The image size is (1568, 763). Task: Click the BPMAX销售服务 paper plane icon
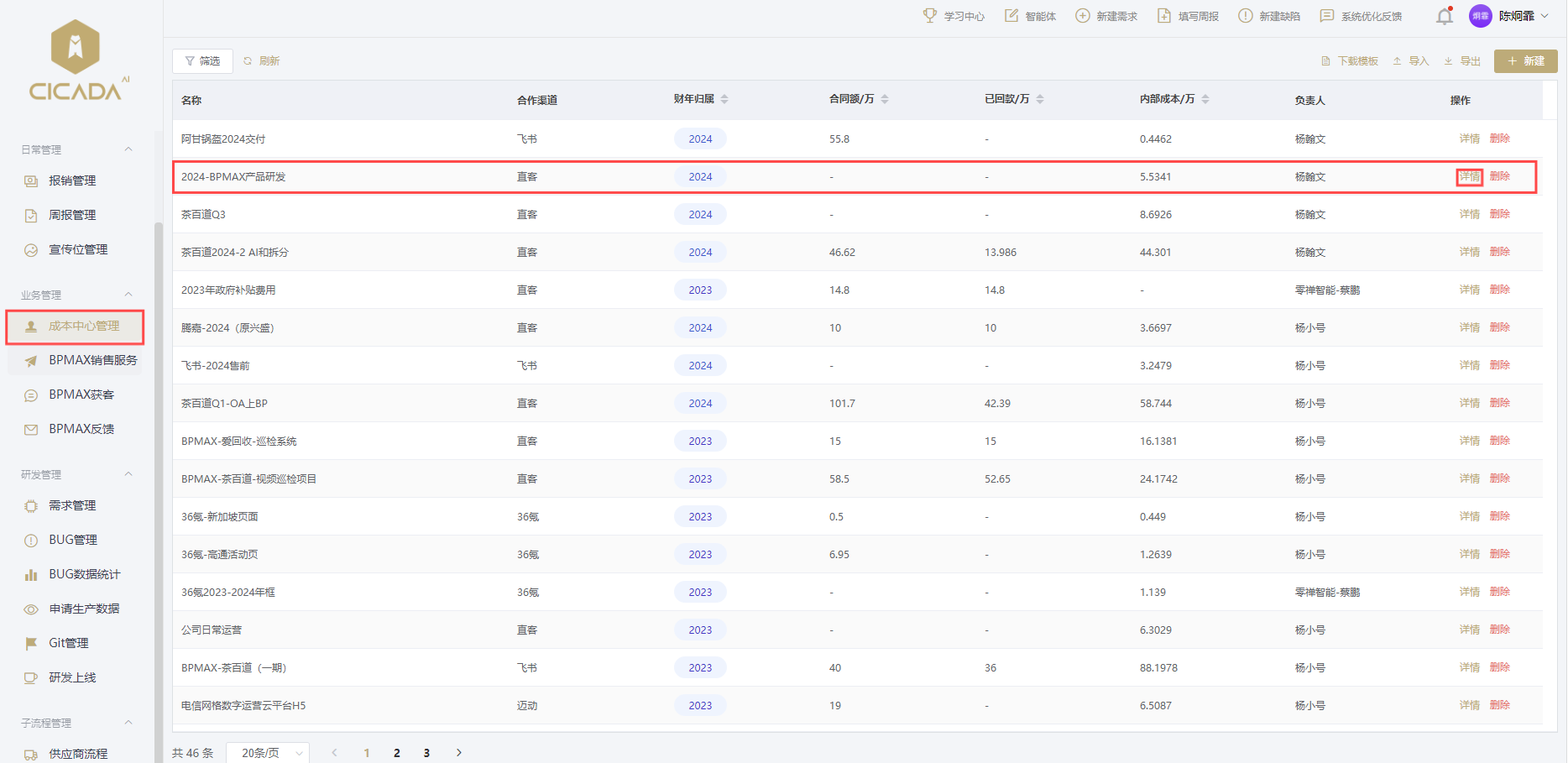tap(31, 360)
